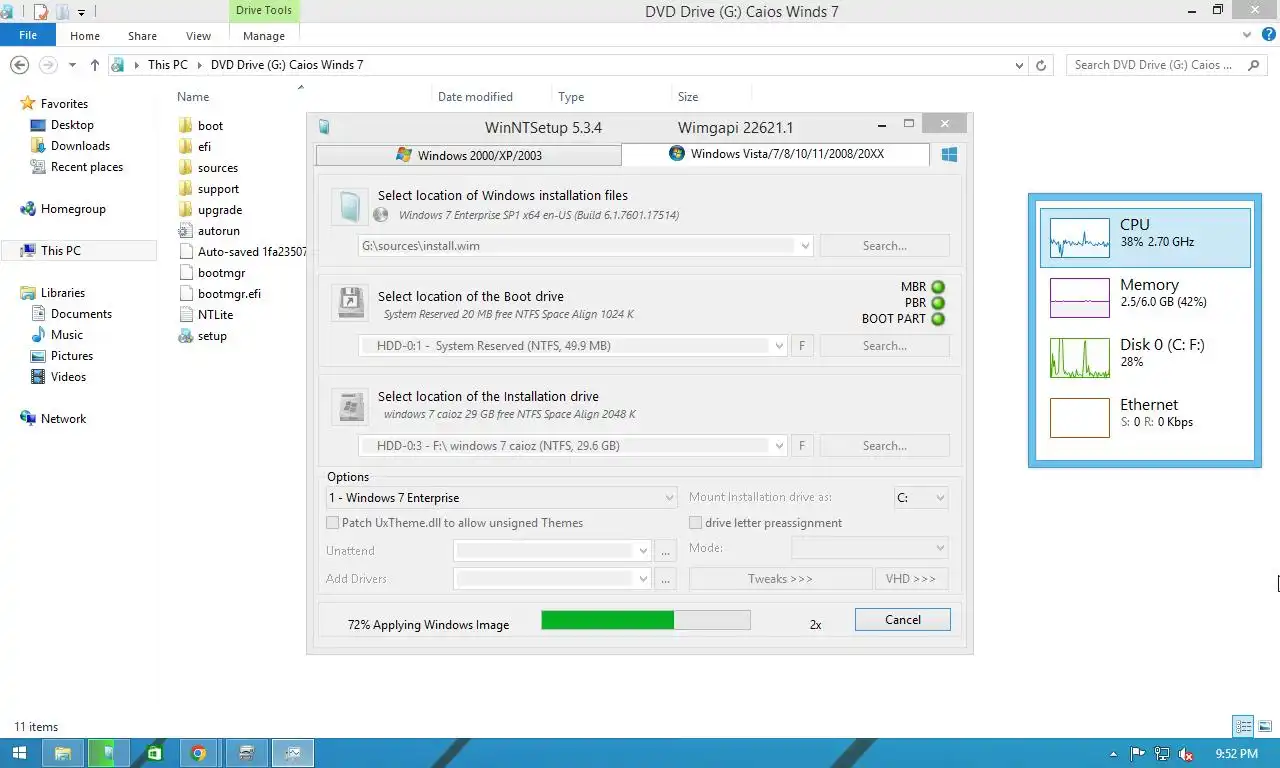Expand the ribbon chevron
Image resolution: width=1280 pixels, height=768 pixels.
(1246, 35)
